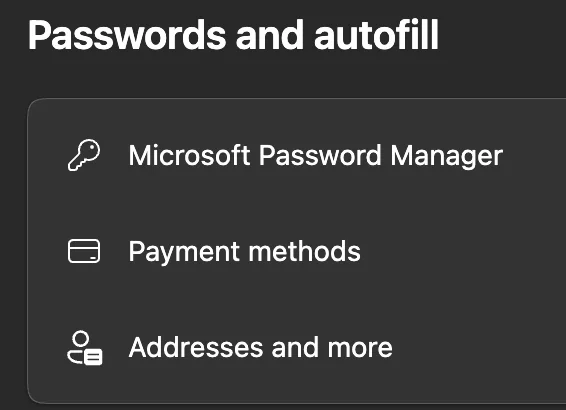This screenshot has height=410, width=566.
Task: Open Microsoft Password Manager
Action: (297, 156)
